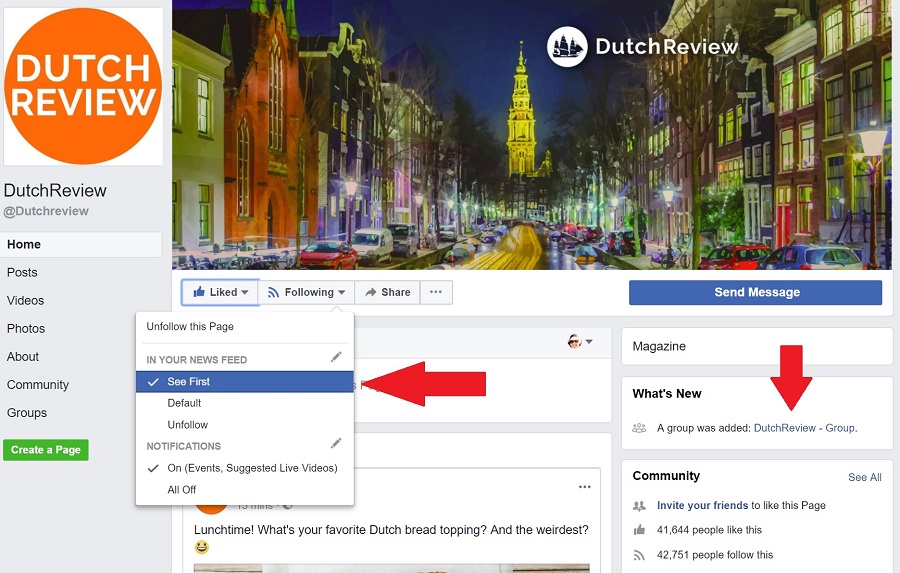Open Community in the sidebar
This screenshot has height=573, width=900.
[38, 385]
